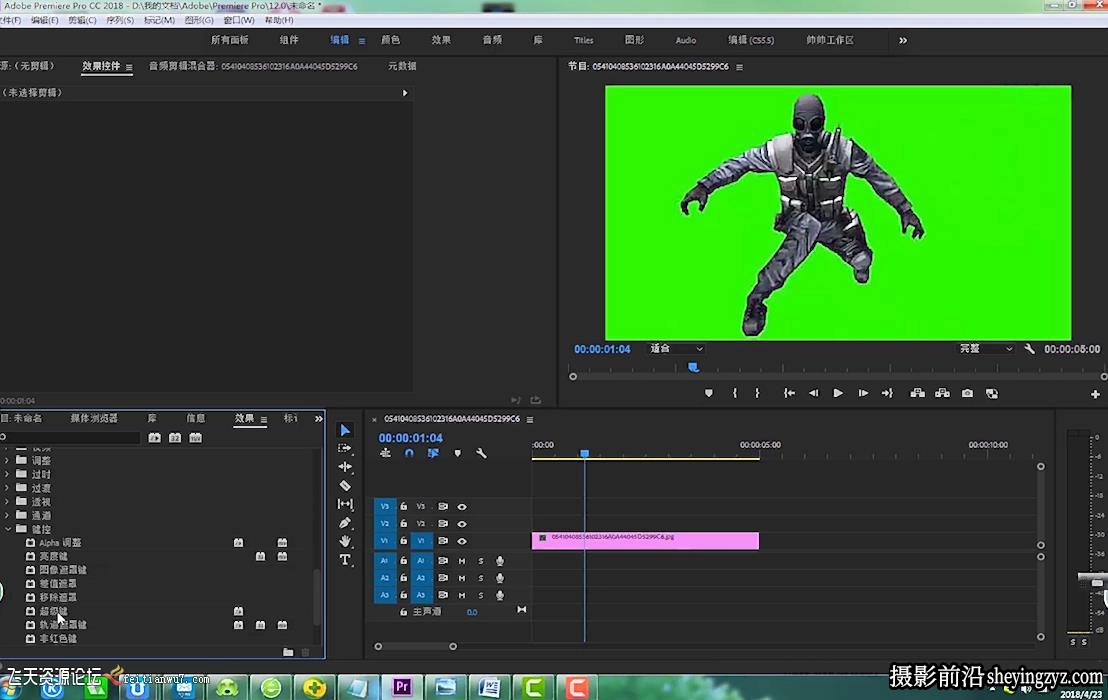Click nest sequence insert icon
1108x700 pixels.
385,453
